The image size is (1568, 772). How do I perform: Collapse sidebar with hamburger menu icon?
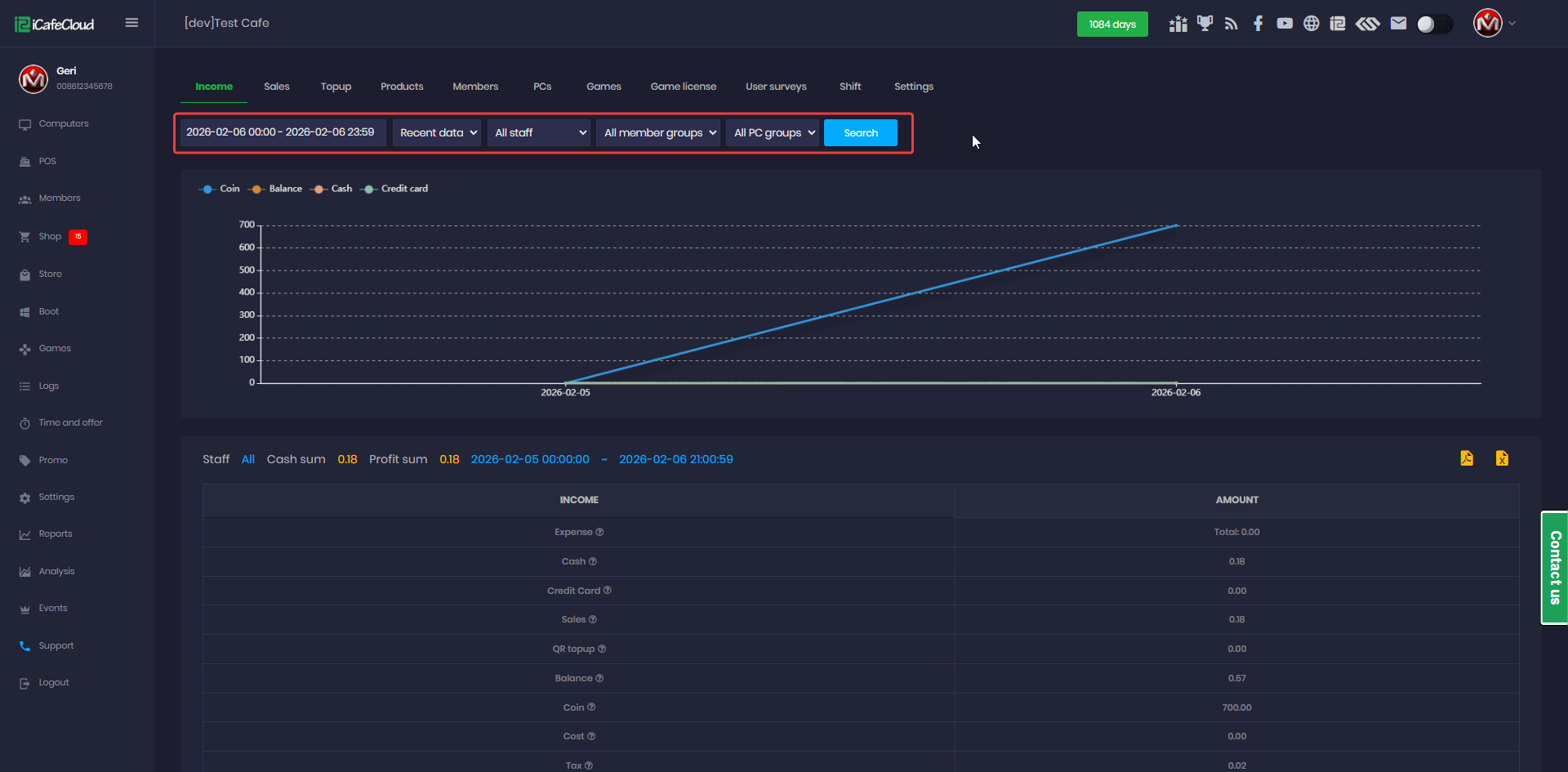tap(131, 23)
